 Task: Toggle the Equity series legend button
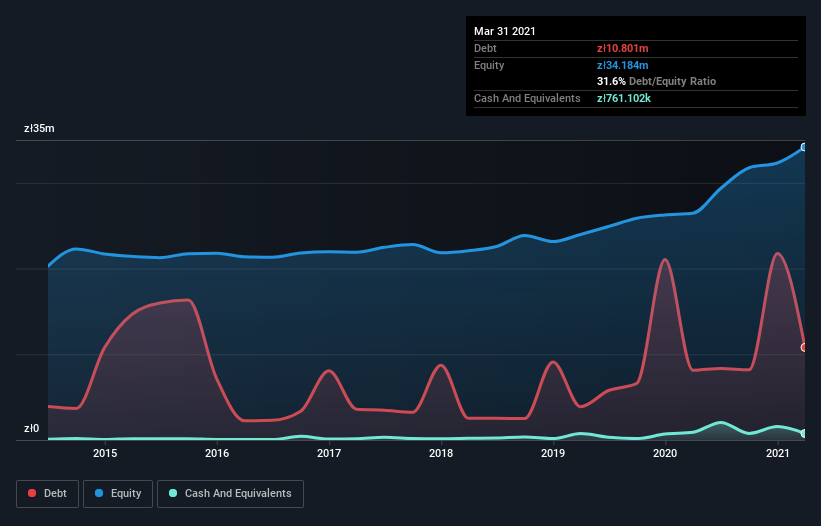pos(118,494)
